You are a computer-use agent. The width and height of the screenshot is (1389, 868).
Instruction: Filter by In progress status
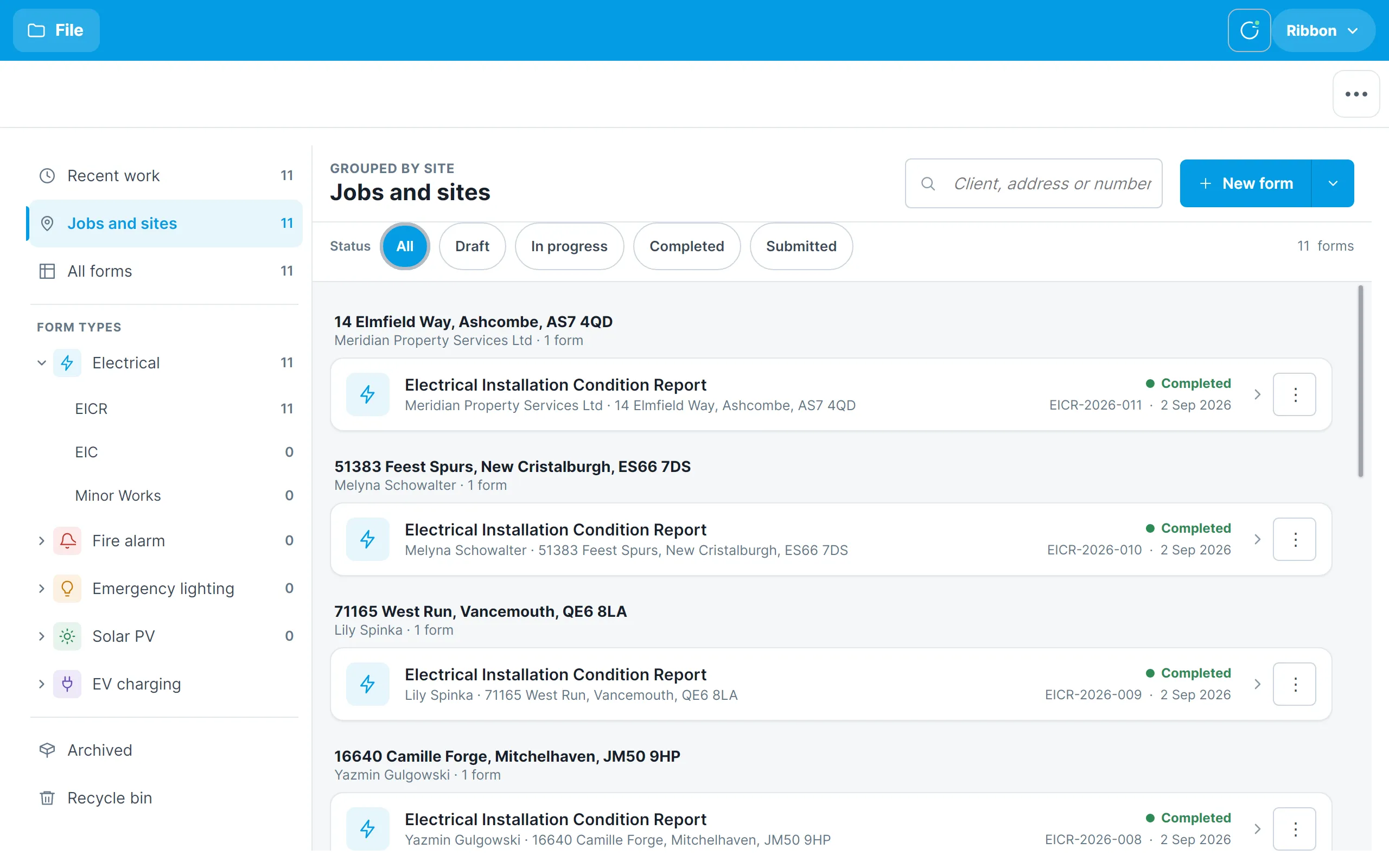pyautogui.click(x=569, y=246)
